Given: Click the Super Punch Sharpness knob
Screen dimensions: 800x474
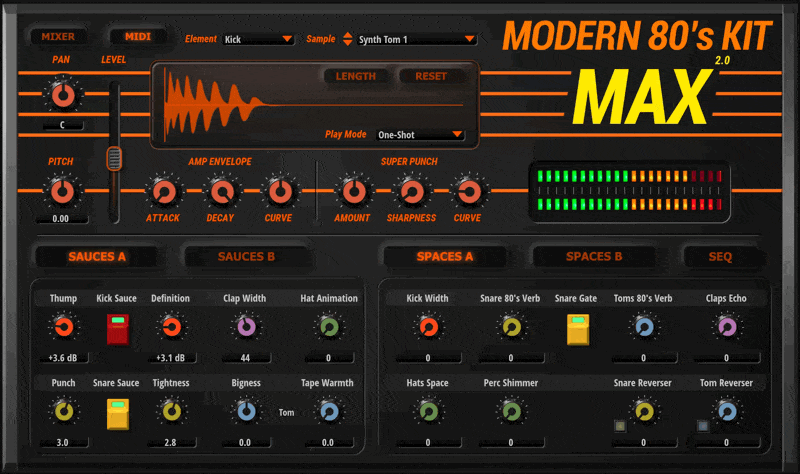Looking at the screenshot, I should [409, 190].
